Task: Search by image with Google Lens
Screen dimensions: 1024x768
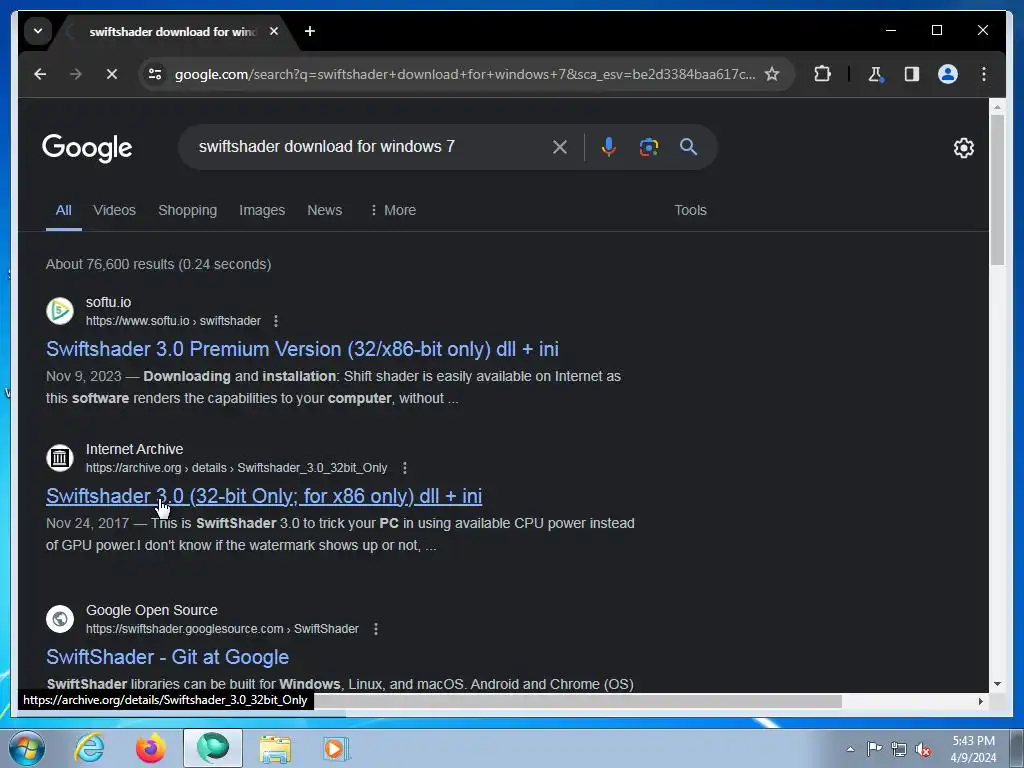Action: click(648, 147)
